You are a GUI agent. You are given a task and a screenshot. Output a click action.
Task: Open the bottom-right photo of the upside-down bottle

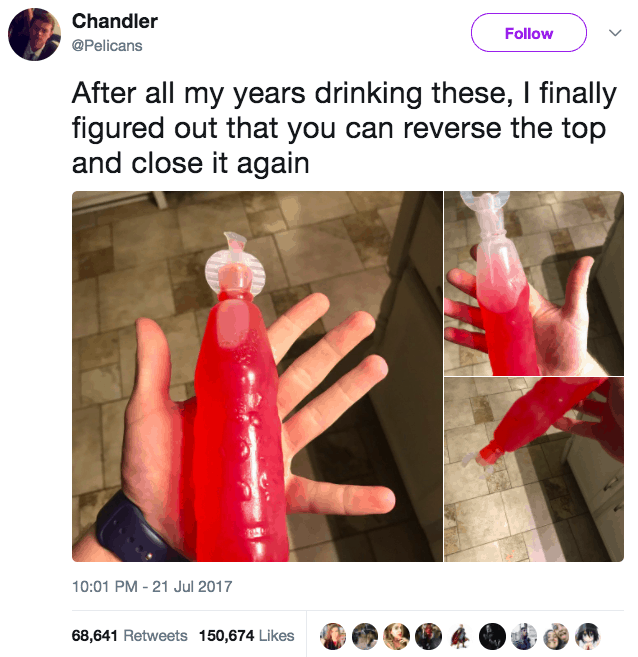click(534, 470)
